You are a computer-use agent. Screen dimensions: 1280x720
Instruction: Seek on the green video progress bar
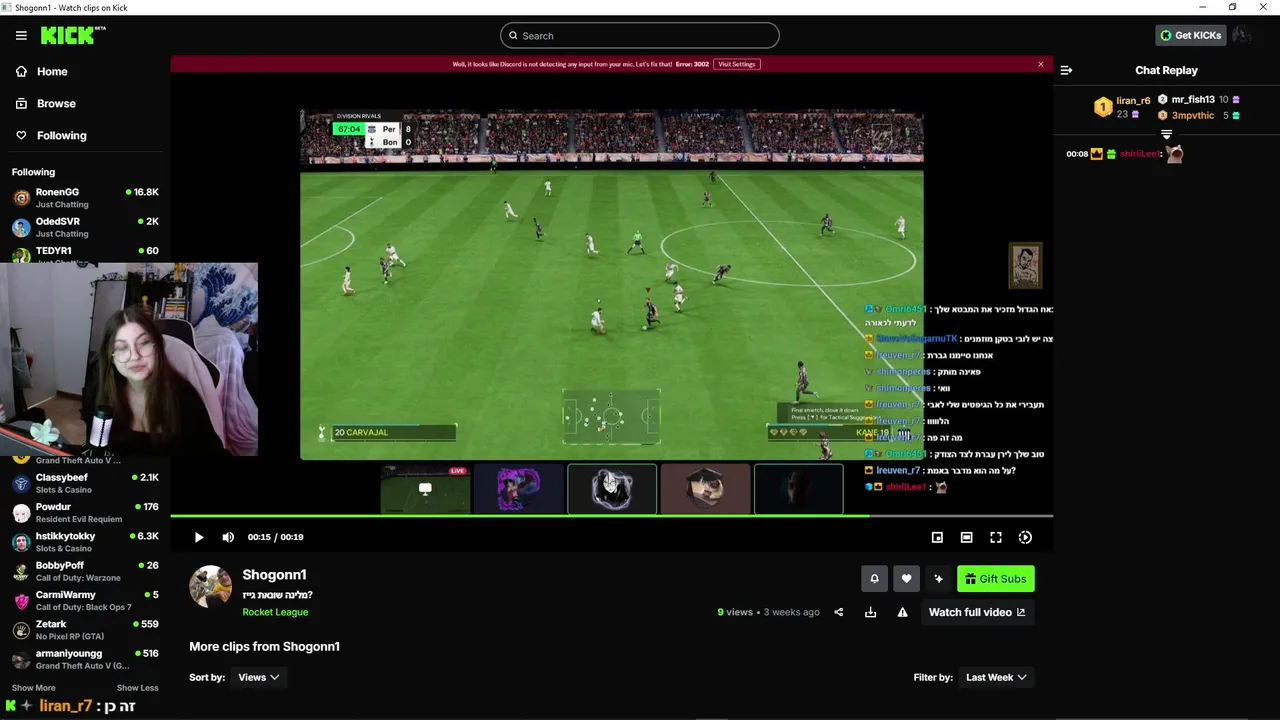click(x=611, y=516)
